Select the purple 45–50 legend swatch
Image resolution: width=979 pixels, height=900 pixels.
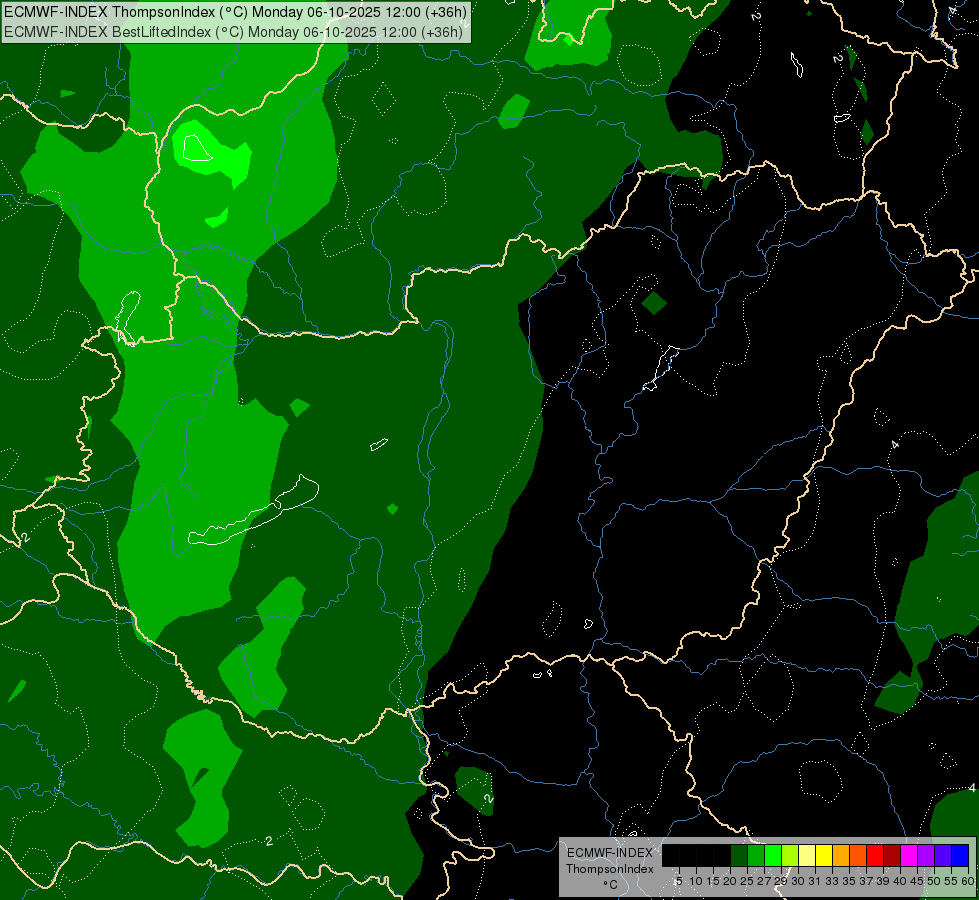point(927,855)
